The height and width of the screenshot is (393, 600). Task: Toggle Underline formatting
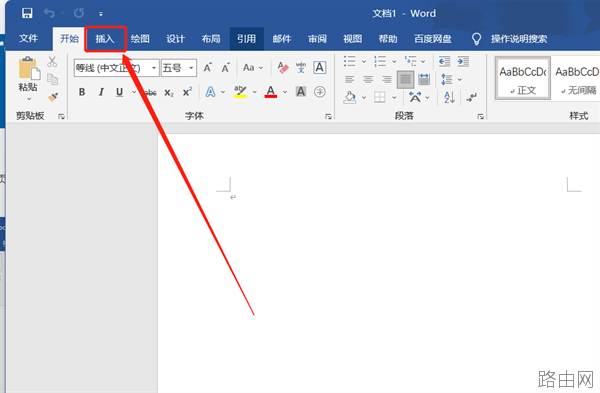click(119, 92)
